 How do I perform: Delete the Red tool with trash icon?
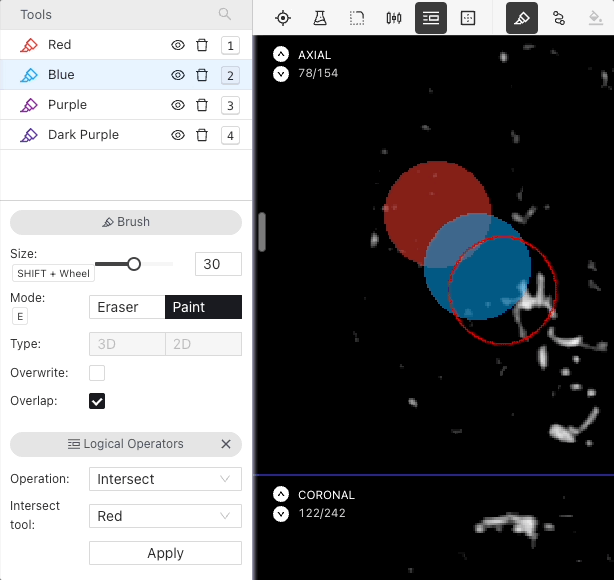pos(202,45)
